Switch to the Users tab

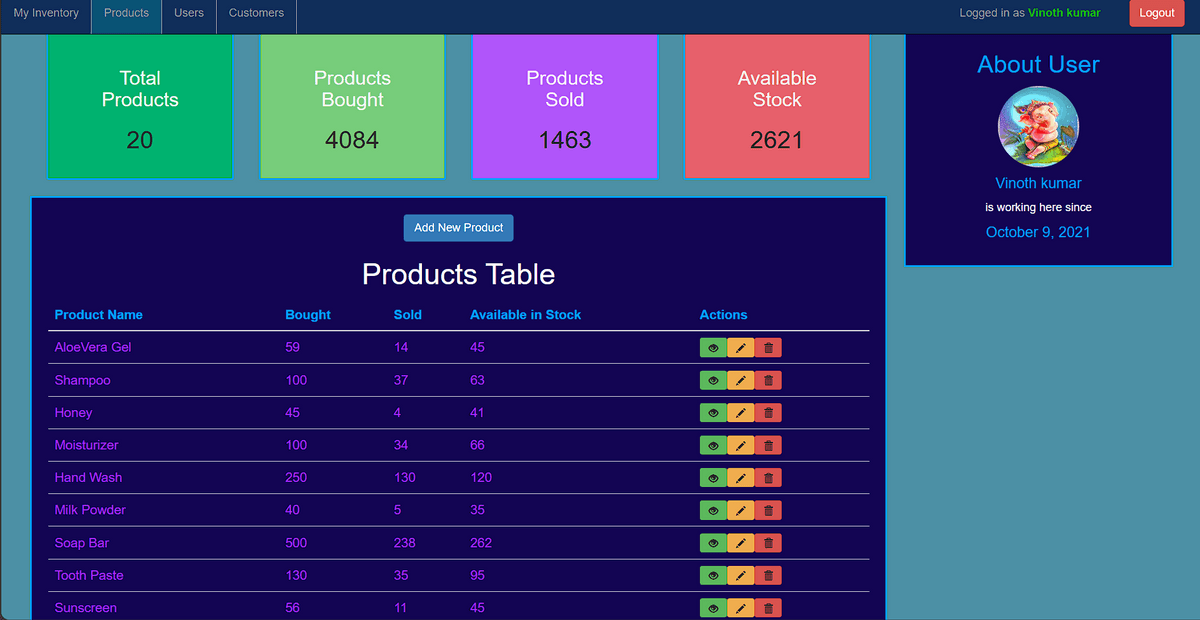(189, 13)
